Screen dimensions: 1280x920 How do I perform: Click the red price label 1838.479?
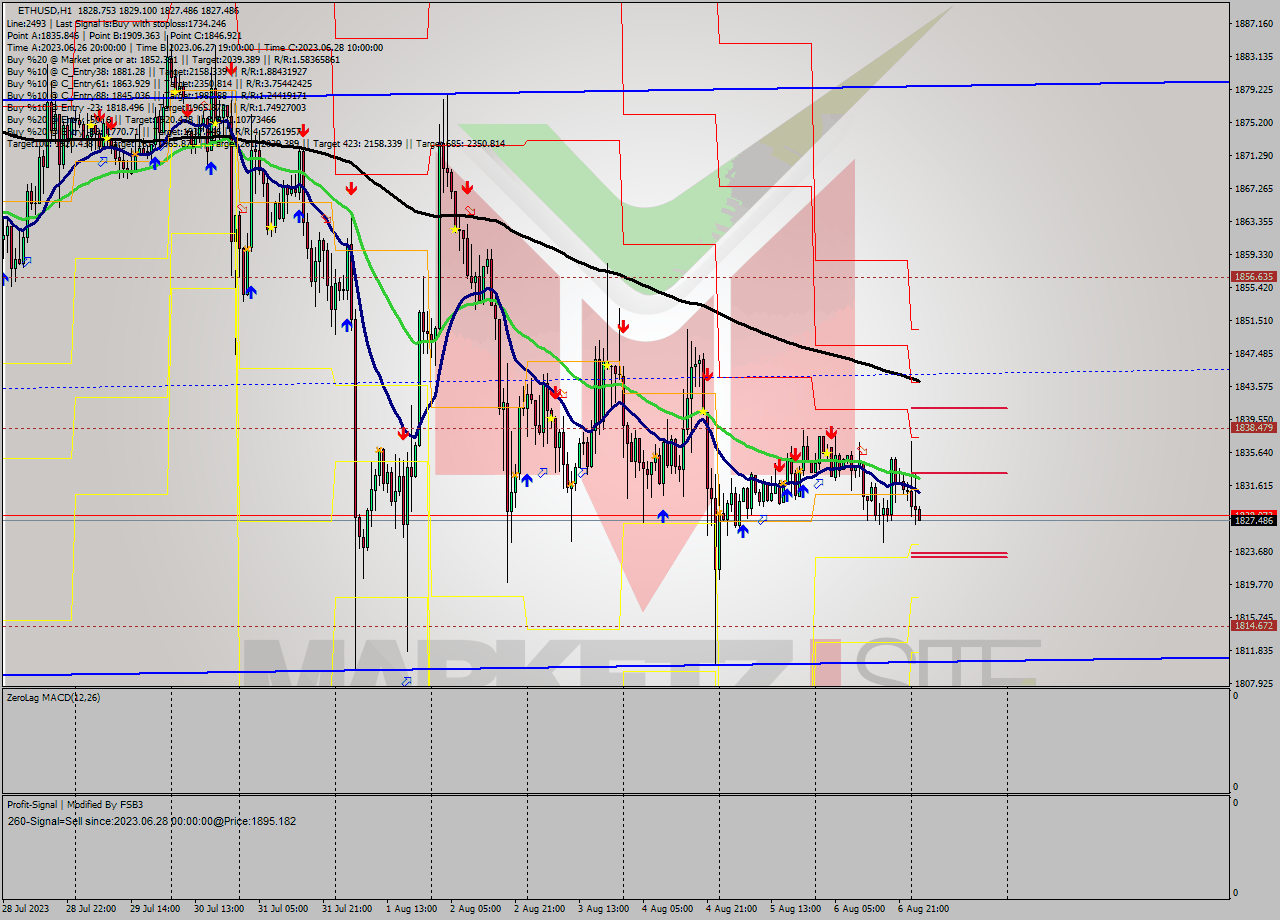1252,429
